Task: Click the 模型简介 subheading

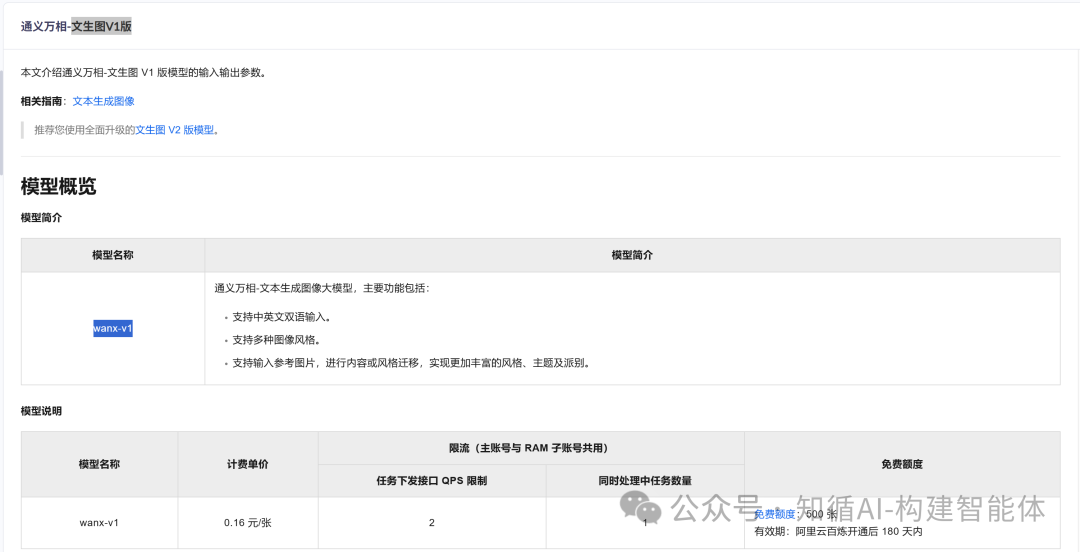Action: pos(41,217)
